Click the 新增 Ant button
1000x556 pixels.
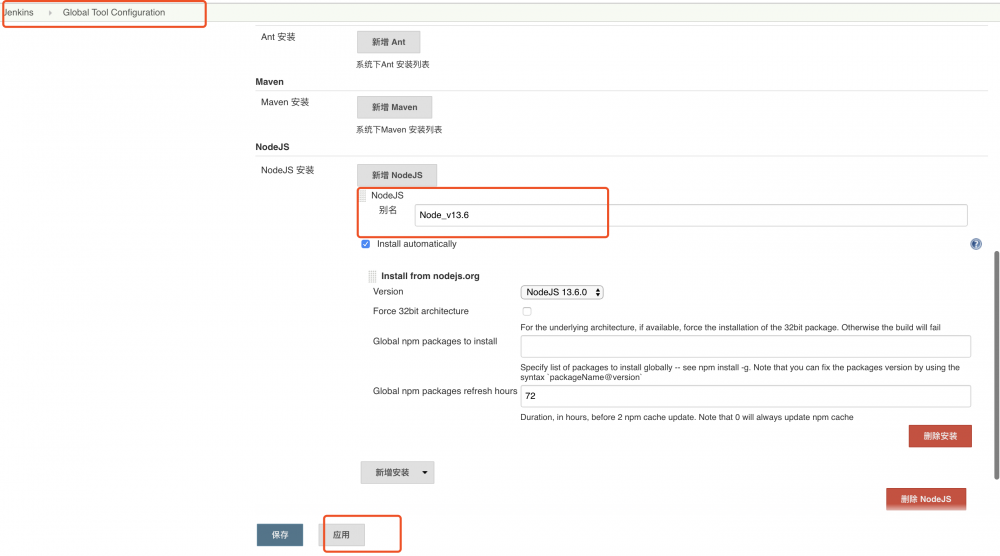click(x=388, y=42)
